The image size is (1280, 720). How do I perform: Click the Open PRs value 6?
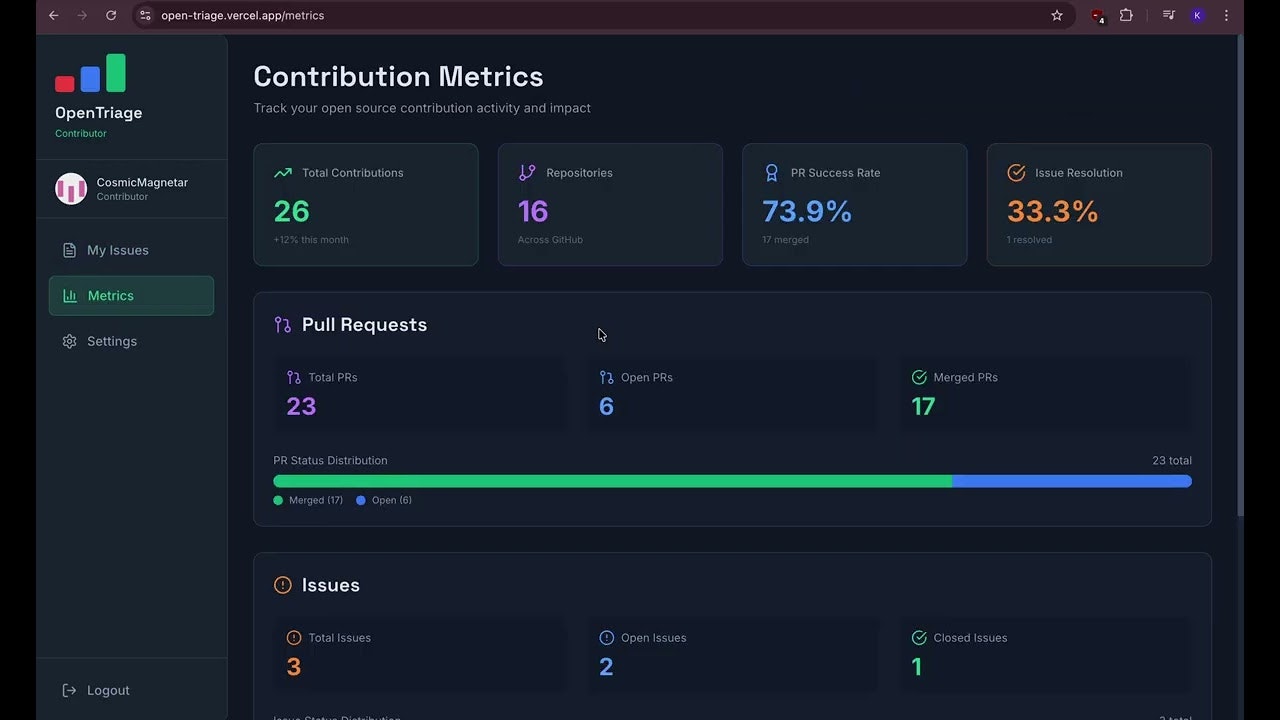point(606,406)
